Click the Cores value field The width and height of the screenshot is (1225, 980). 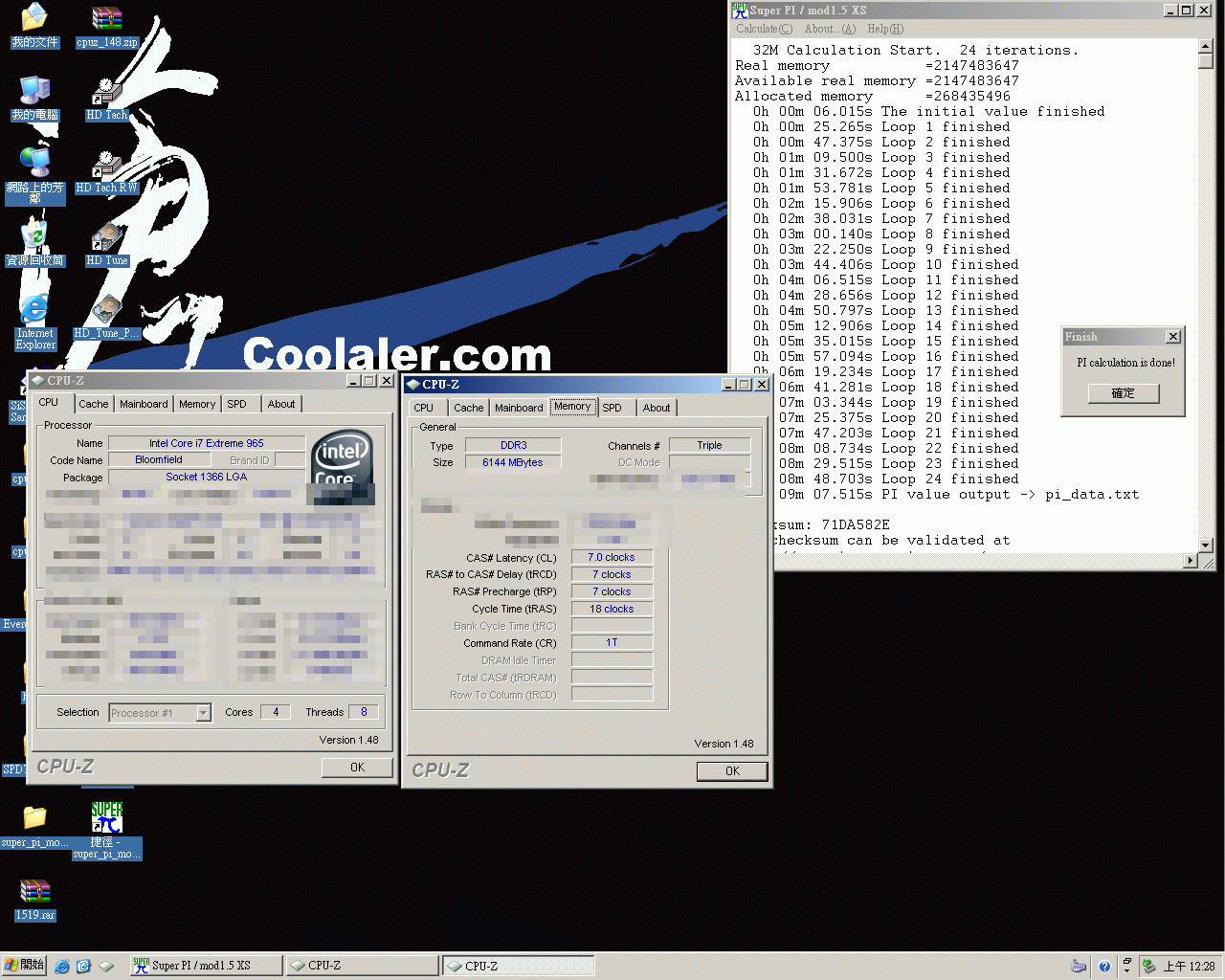276,712
